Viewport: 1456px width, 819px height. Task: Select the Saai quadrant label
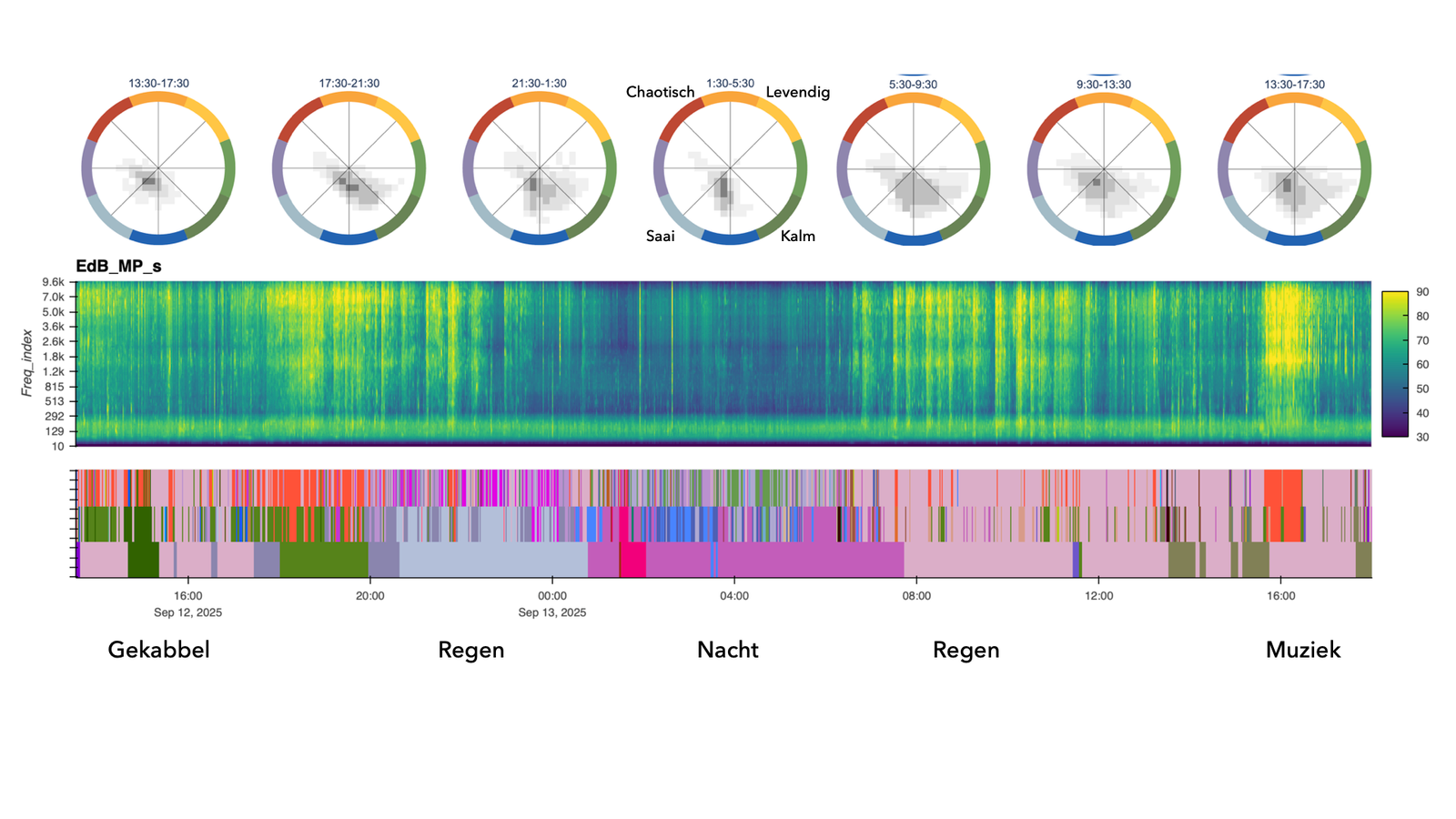(x=660, y=236)
